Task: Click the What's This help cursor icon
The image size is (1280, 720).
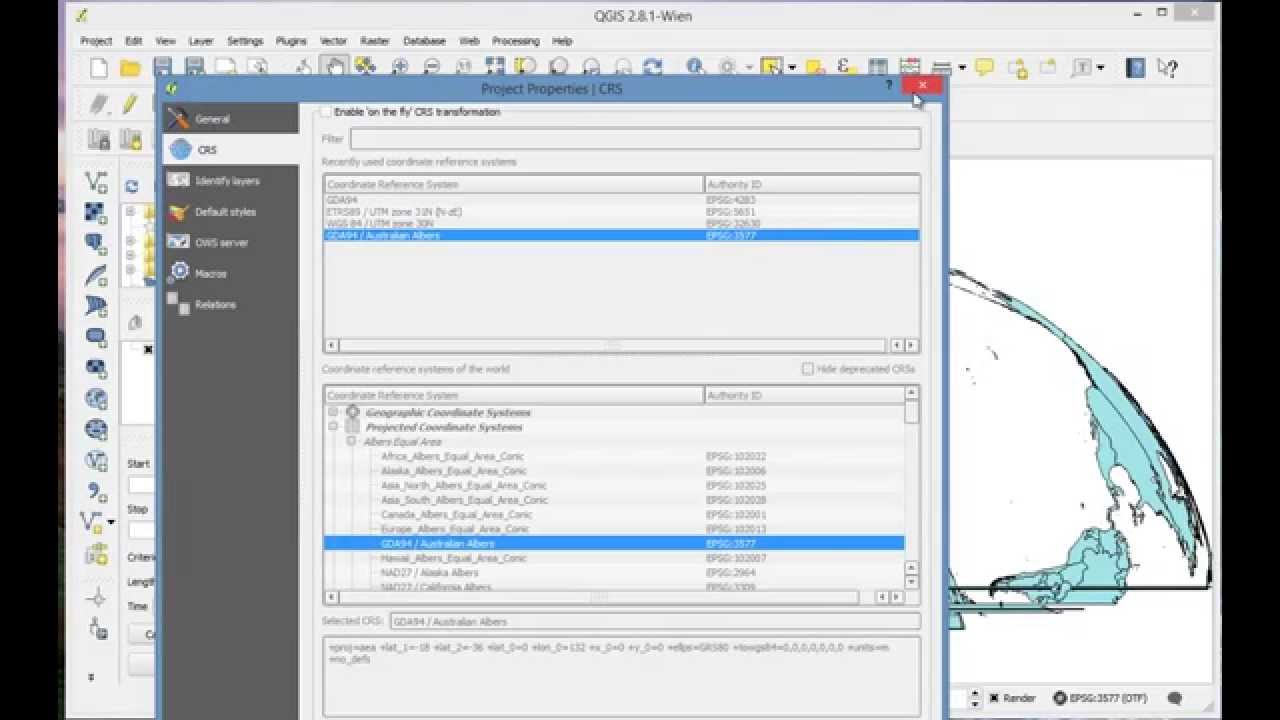Action: click(x=1167, y=67)
